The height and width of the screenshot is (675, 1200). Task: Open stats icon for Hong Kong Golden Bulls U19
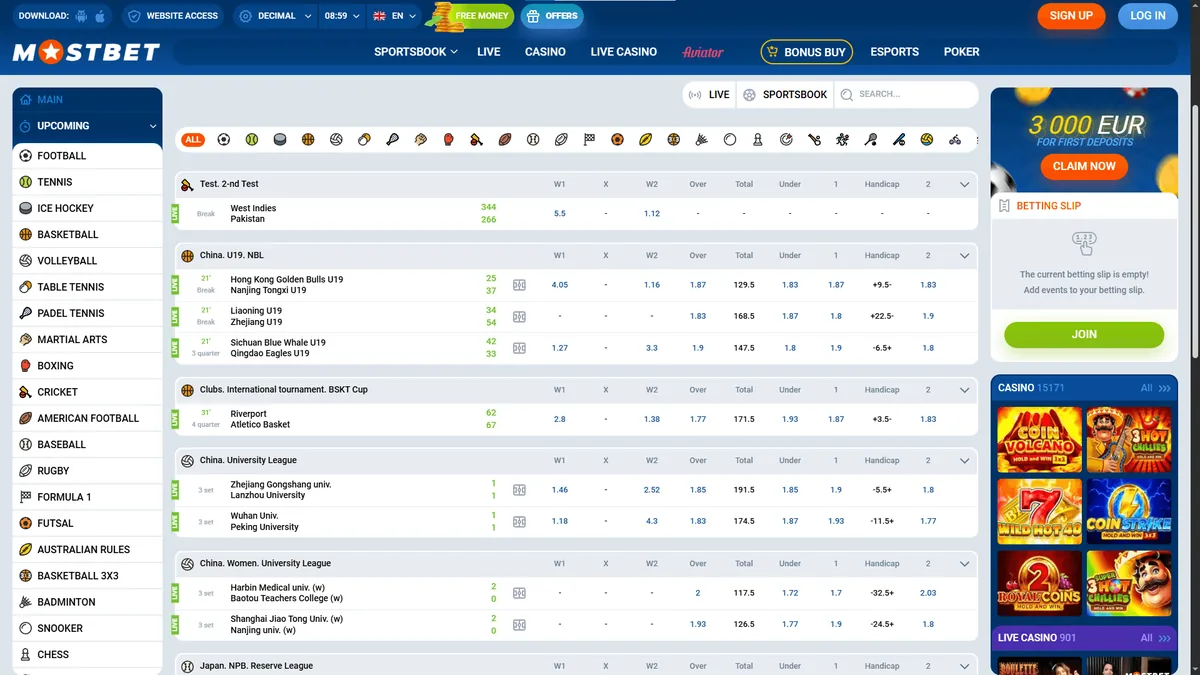pyautogui.click(x=519, y=285)
